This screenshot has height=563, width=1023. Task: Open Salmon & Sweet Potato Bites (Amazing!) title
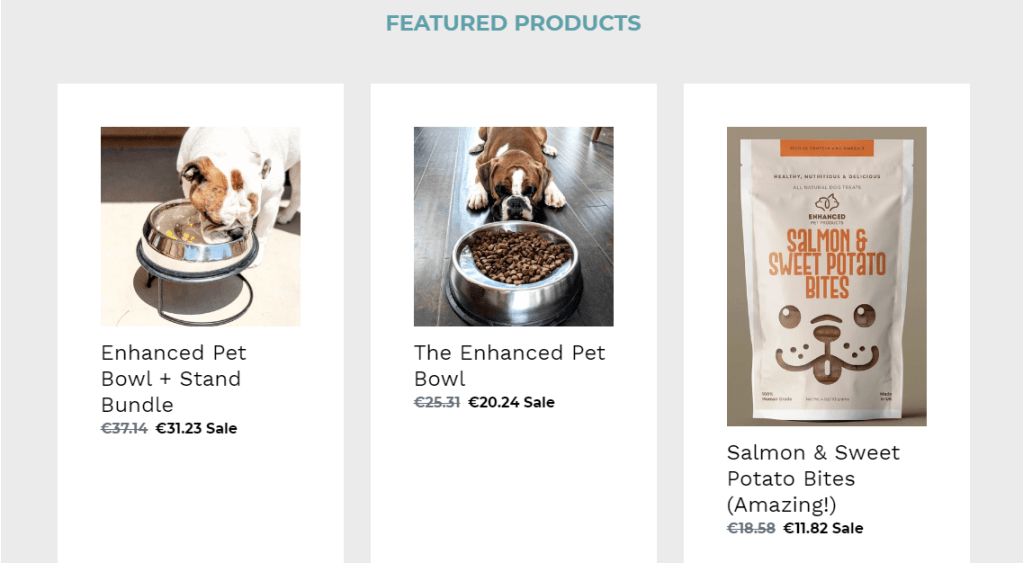[x=813, y=478]
